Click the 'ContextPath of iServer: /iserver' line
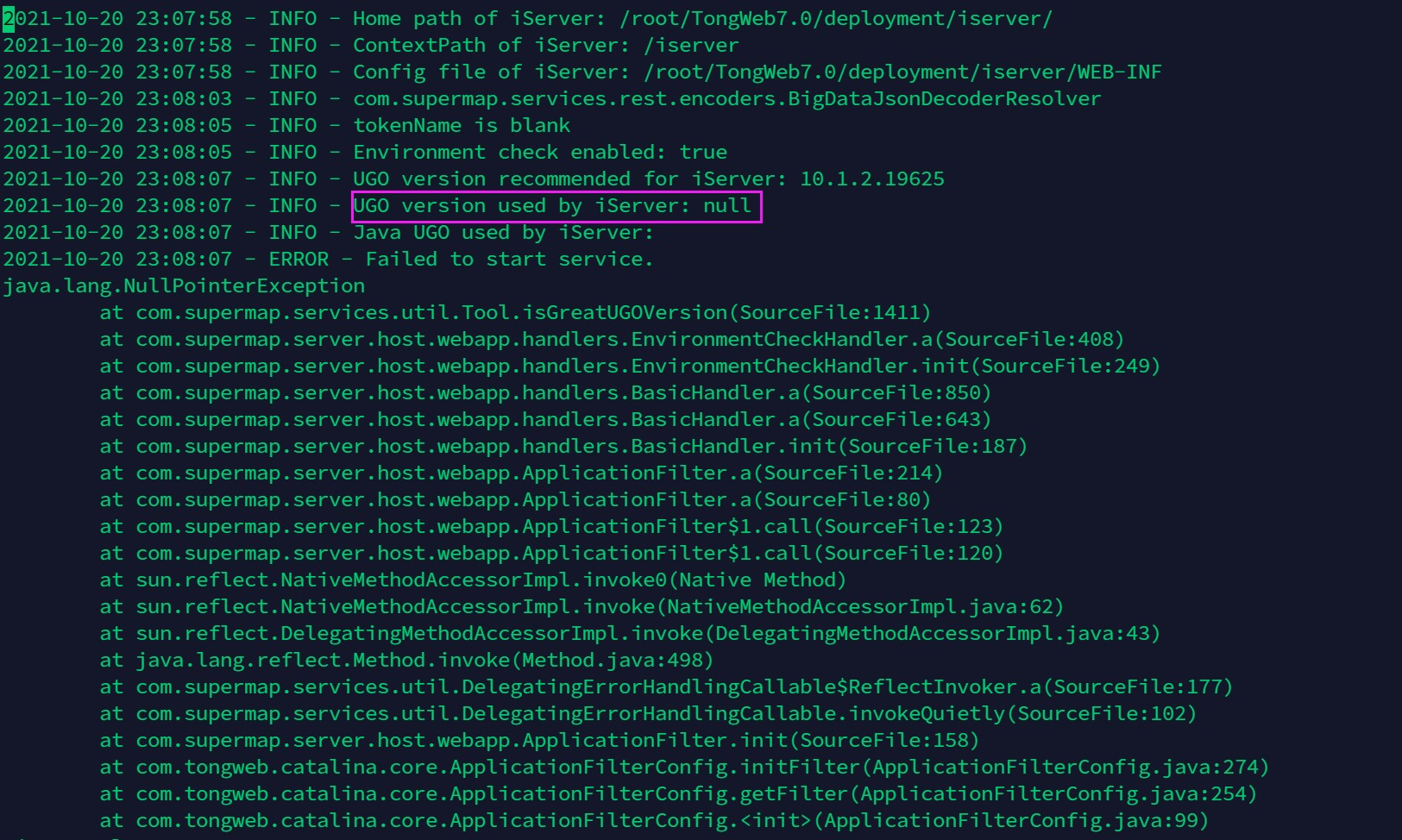This screenshot has width=1402, height=840. (x=371, y=45)
